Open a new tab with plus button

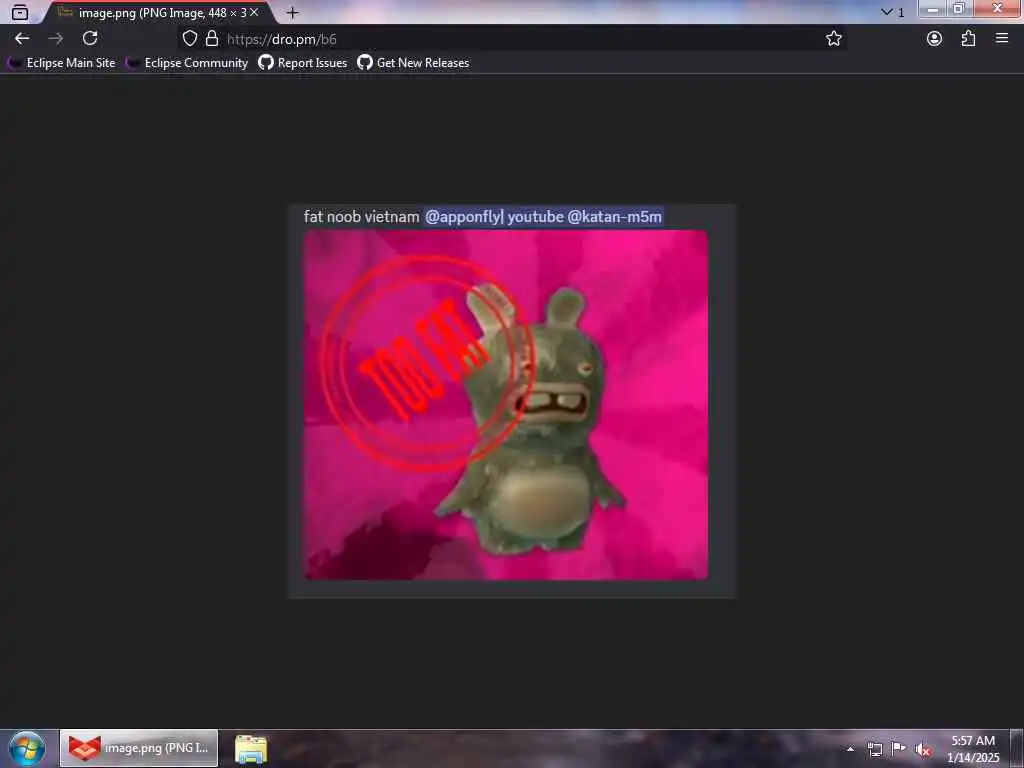(x=293, y=12)
